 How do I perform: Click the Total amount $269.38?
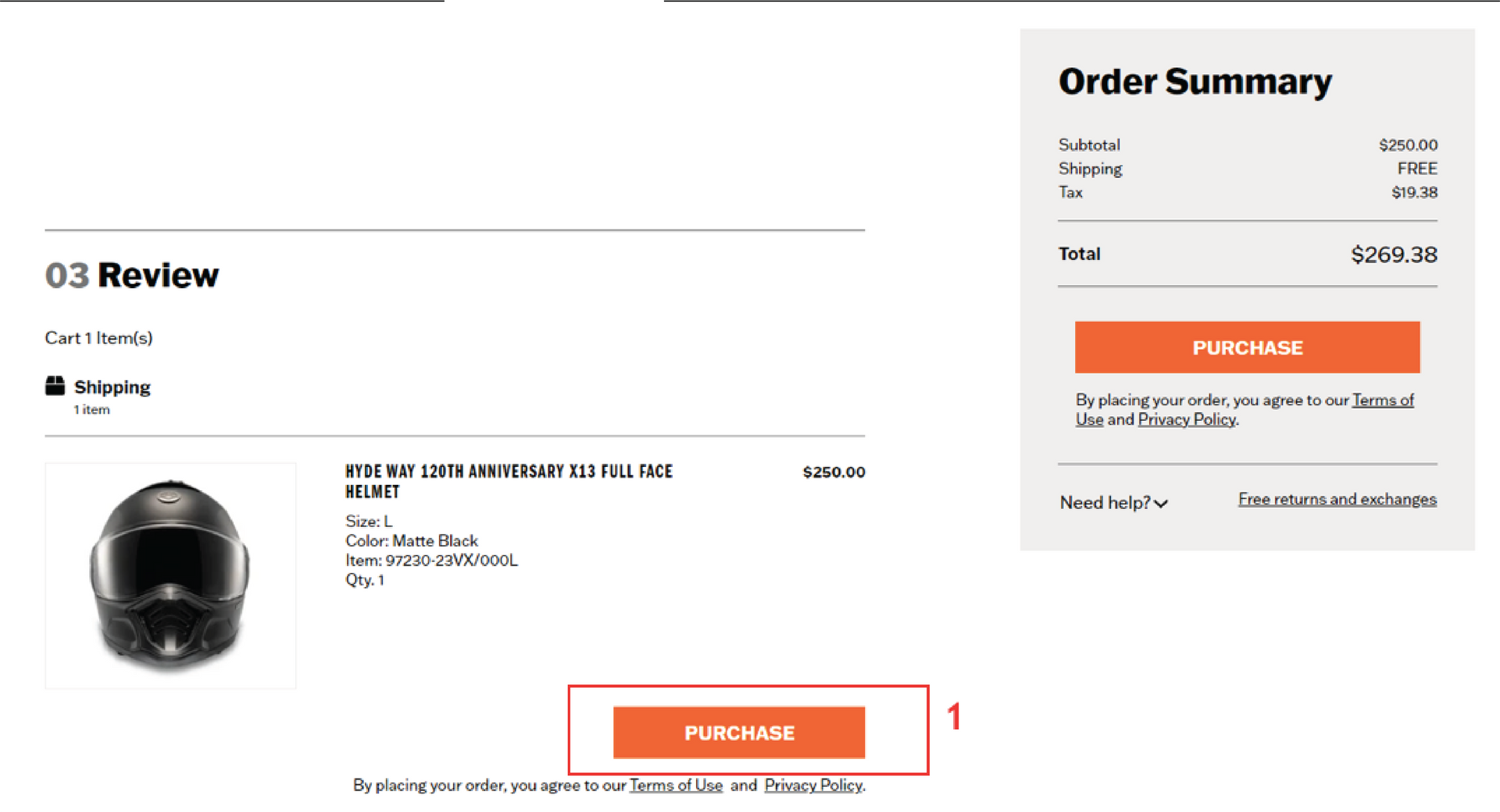click(x=1394, y=255)
